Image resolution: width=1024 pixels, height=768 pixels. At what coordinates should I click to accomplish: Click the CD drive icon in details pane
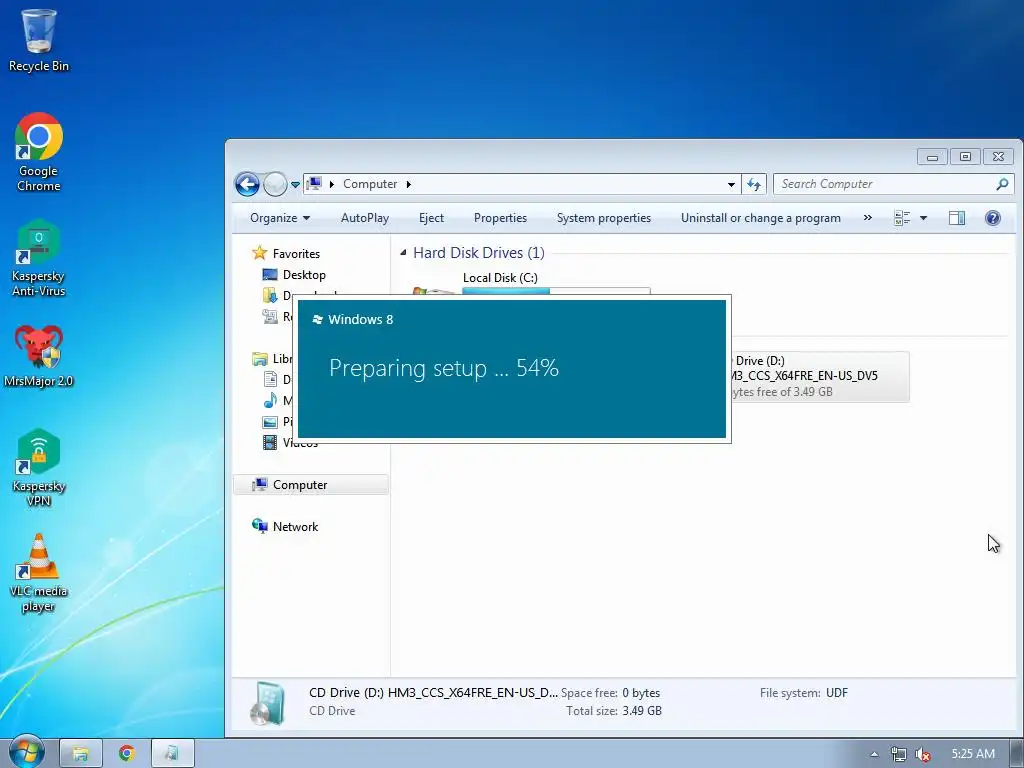[268, 703]
